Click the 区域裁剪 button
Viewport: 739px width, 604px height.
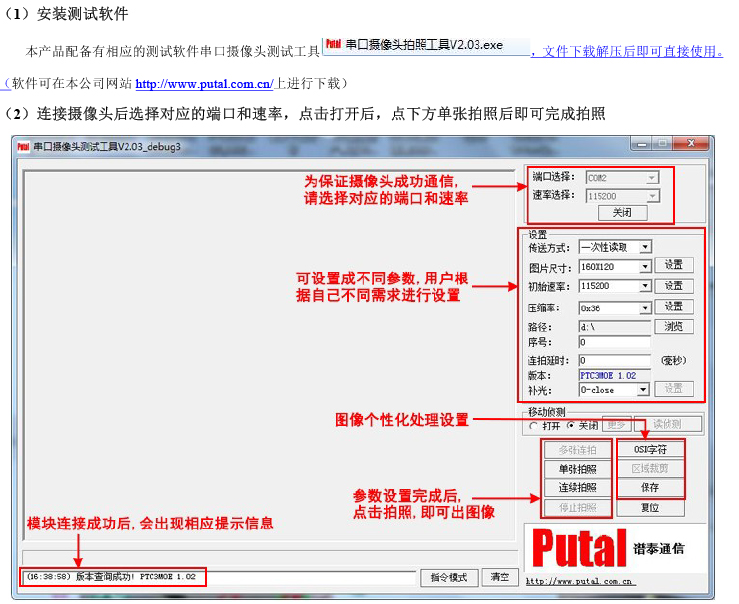(650, 468)
